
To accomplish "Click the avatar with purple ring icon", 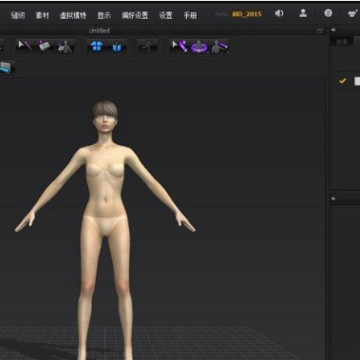I will tap(199, 47).
